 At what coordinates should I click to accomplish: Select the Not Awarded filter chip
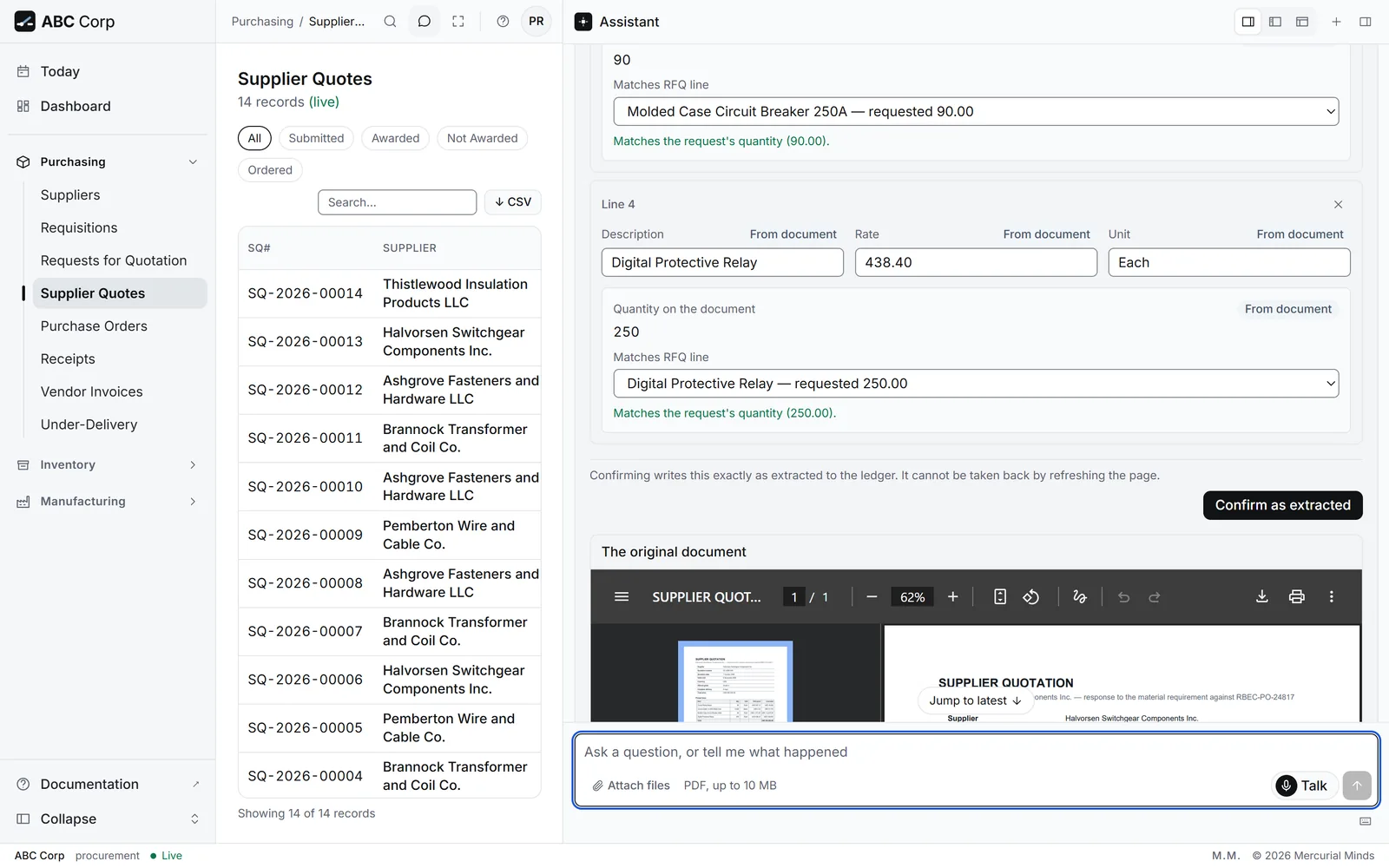pyautogui.click(x=482, y=138)
